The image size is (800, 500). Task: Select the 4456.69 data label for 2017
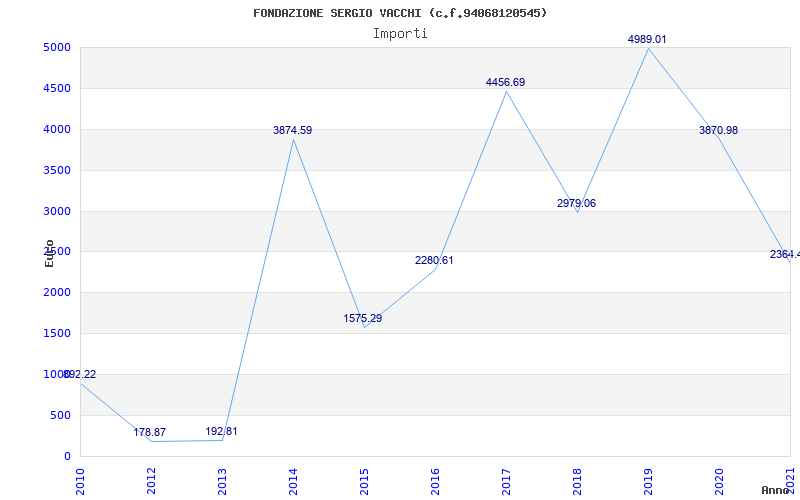tap(505, 82)
